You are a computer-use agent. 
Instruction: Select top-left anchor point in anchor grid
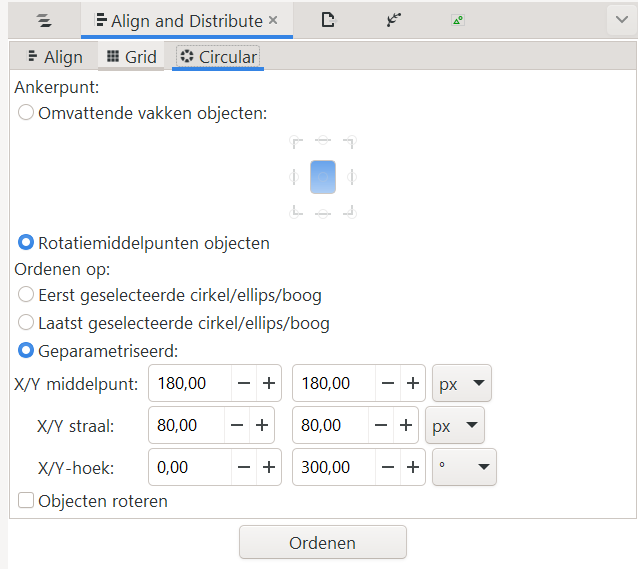[x=295, y=142]
